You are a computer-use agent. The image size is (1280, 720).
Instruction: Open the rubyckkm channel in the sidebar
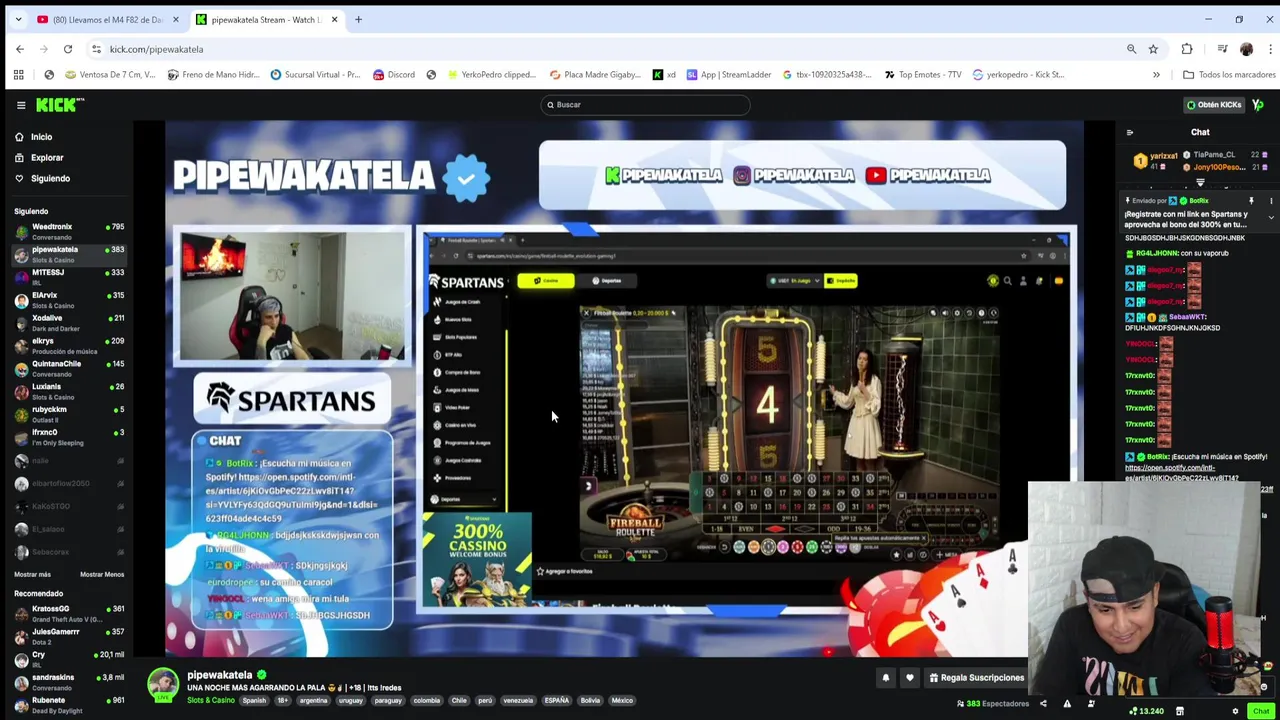tap(68, 414)
